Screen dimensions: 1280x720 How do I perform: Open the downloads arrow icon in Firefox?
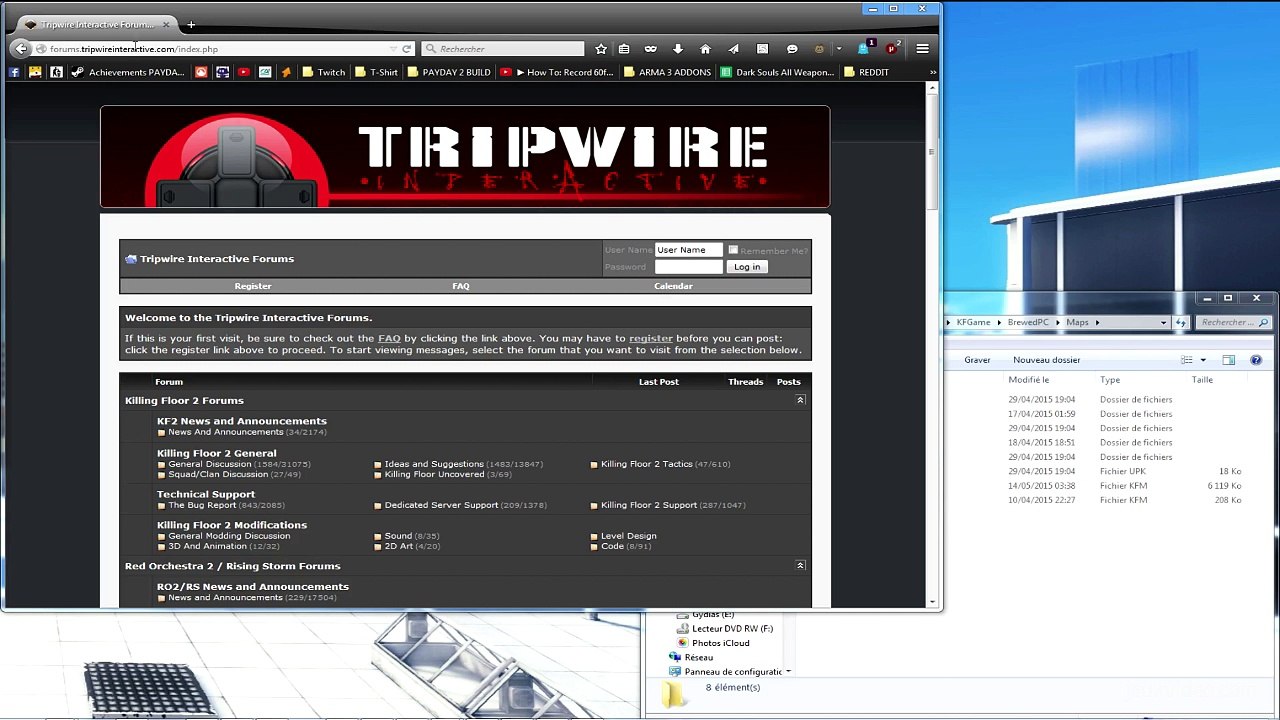pos(678,48)
